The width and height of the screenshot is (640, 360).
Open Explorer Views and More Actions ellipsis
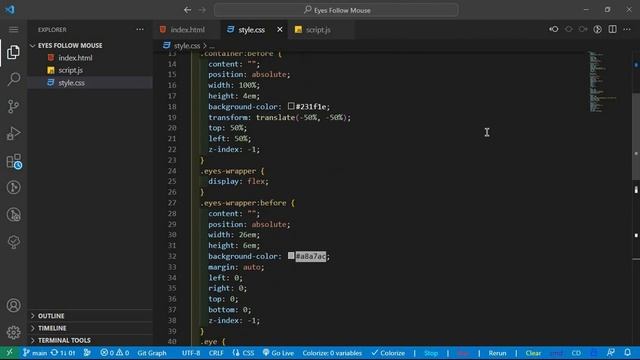click(x=140, y=29)
